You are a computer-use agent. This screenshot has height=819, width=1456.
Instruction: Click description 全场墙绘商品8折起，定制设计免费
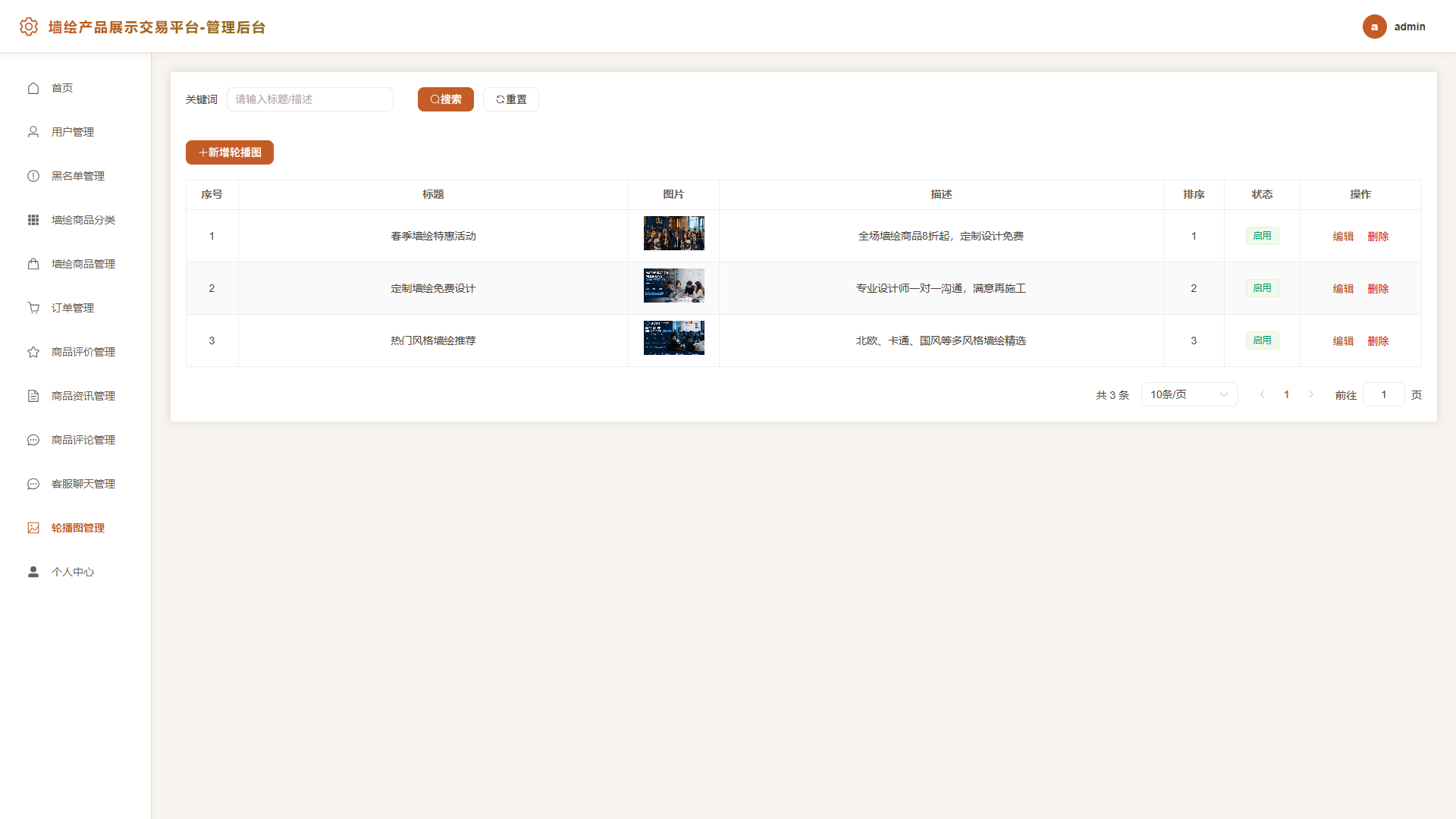tap(941, 236)
